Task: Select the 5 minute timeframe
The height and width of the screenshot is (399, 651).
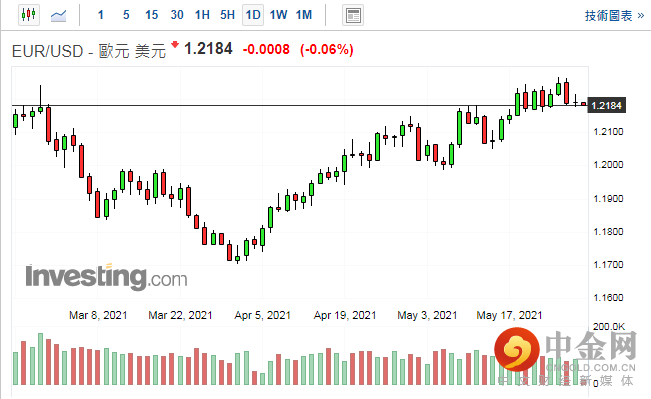Action: click(126, 15)
